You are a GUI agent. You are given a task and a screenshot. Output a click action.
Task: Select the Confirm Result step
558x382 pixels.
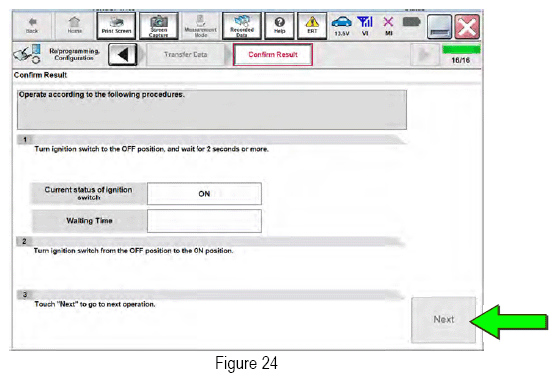[273, 54]
